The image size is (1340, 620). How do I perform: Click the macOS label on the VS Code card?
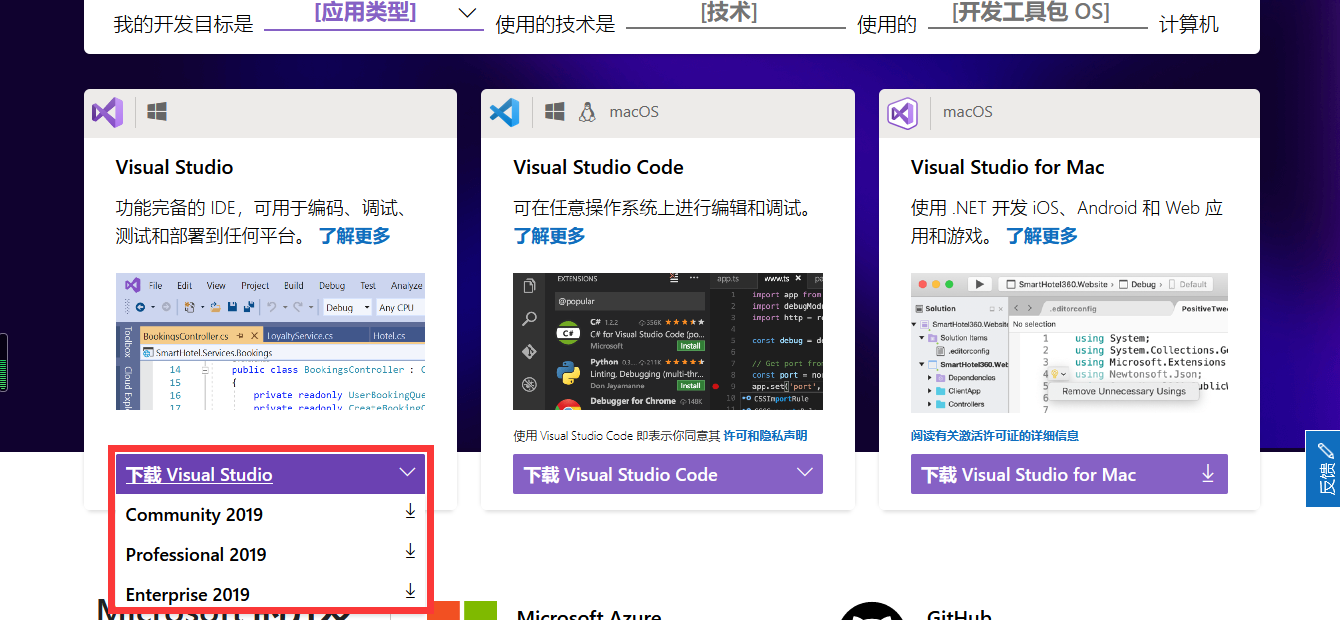(x=634, y=112)
